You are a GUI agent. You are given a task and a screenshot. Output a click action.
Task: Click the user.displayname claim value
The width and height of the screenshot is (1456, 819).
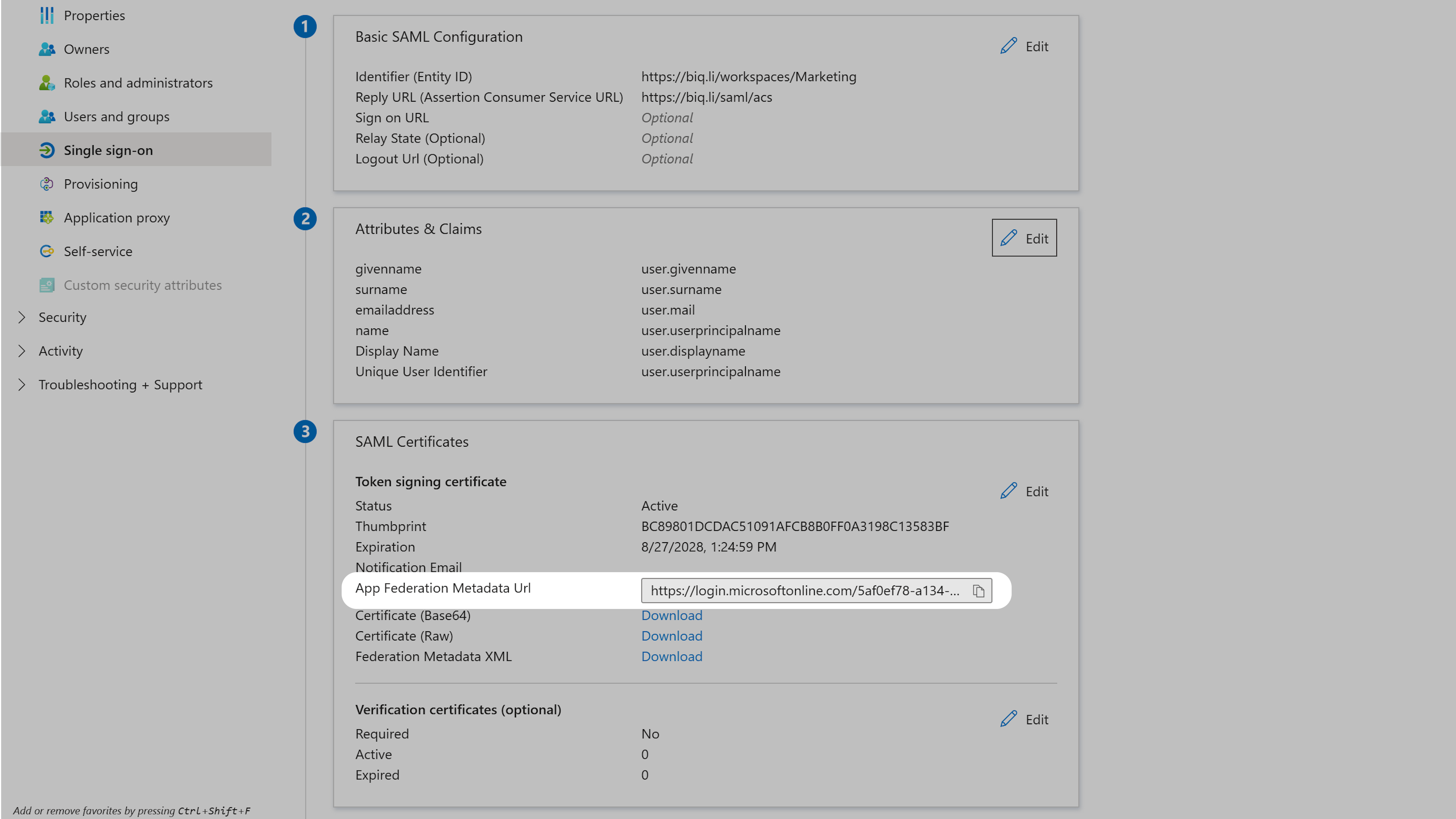point(693,351)
